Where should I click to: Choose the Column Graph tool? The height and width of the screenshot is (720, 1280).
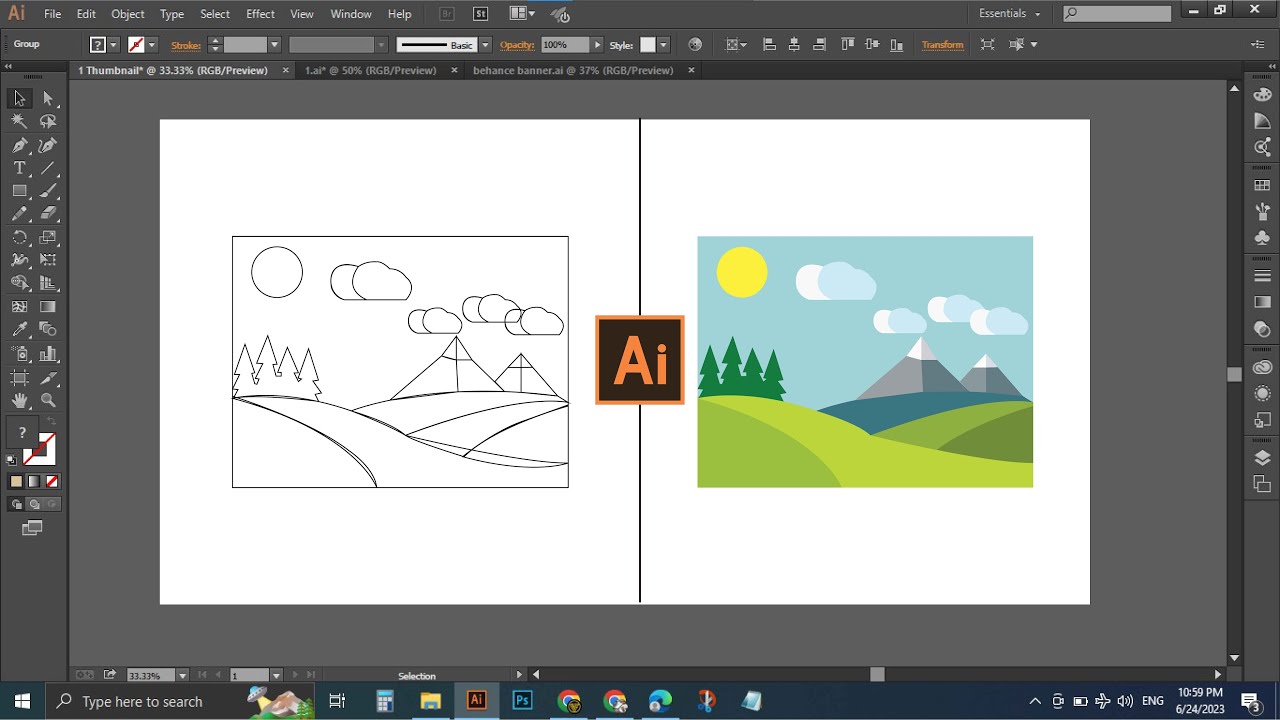[48, 354]
